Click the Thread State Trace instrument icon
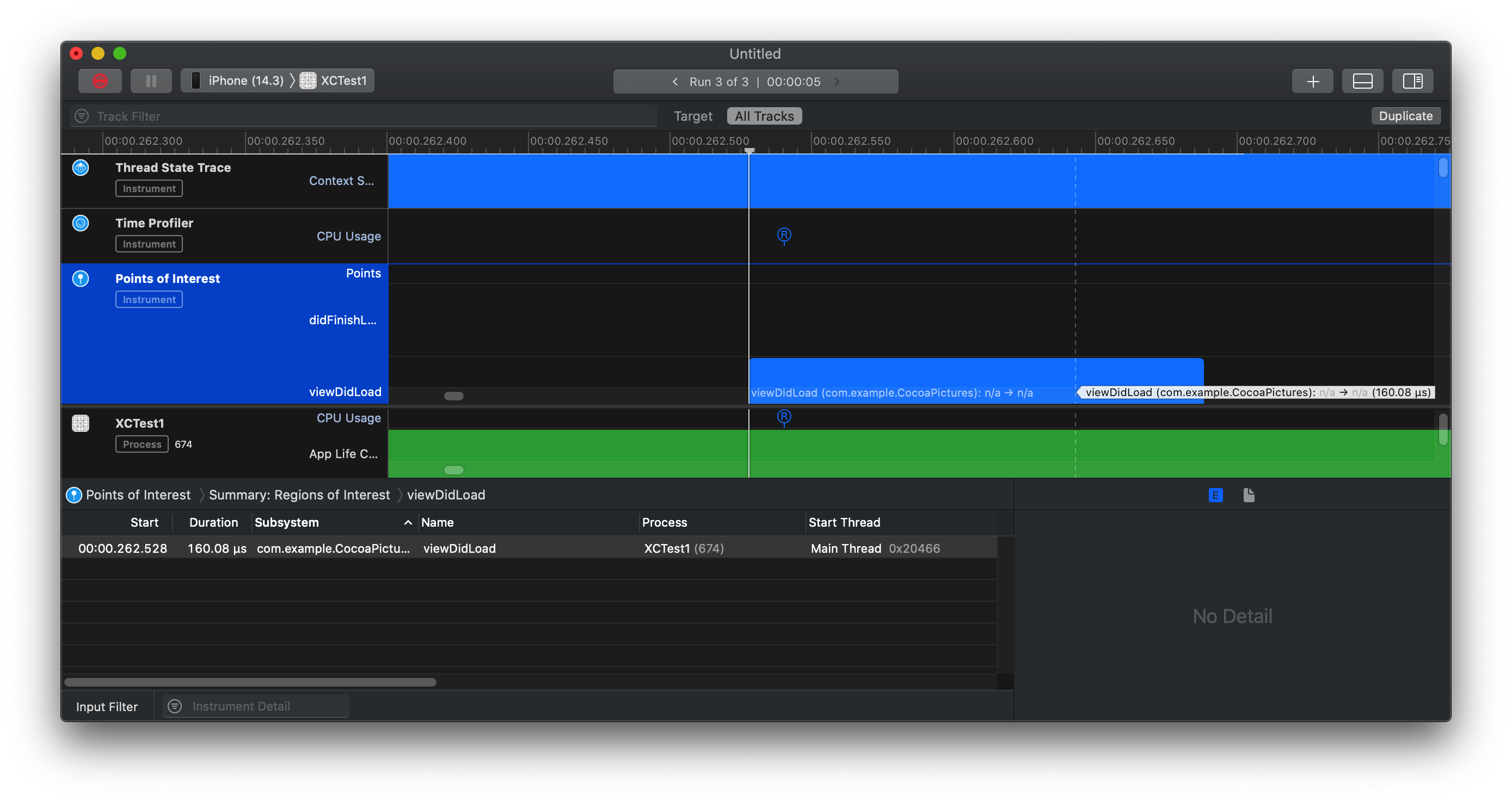Screen dimensions: 1512x802 click(x=81, y=167)
